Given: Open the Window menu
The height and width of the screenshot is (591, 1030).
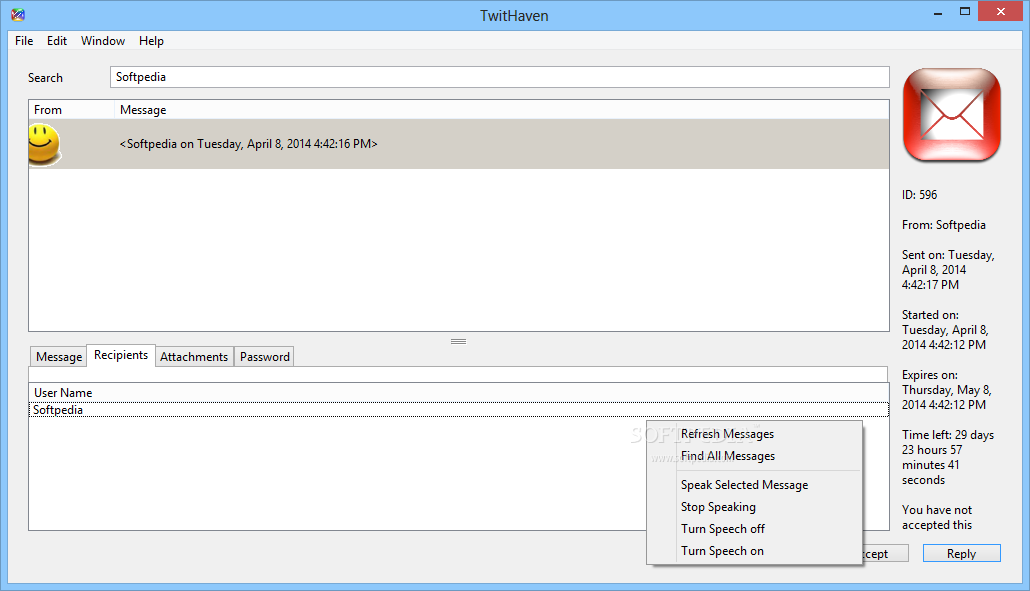Looking at the screenshot, I should tap(102, 41).
